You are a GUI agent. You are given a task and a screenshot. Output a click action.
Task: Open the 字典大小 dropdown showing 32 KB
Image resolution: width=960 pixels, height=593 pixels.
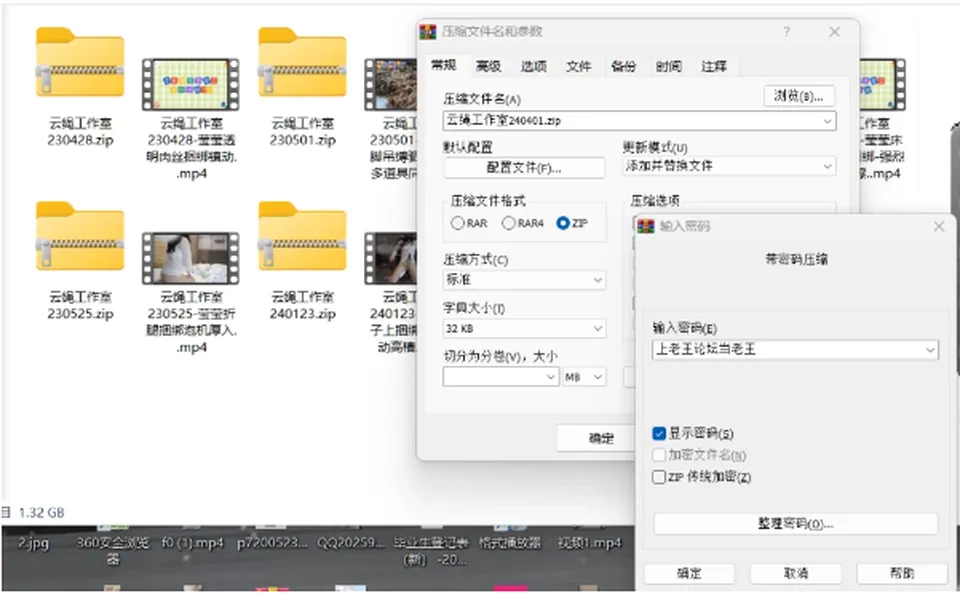(524, 329)
